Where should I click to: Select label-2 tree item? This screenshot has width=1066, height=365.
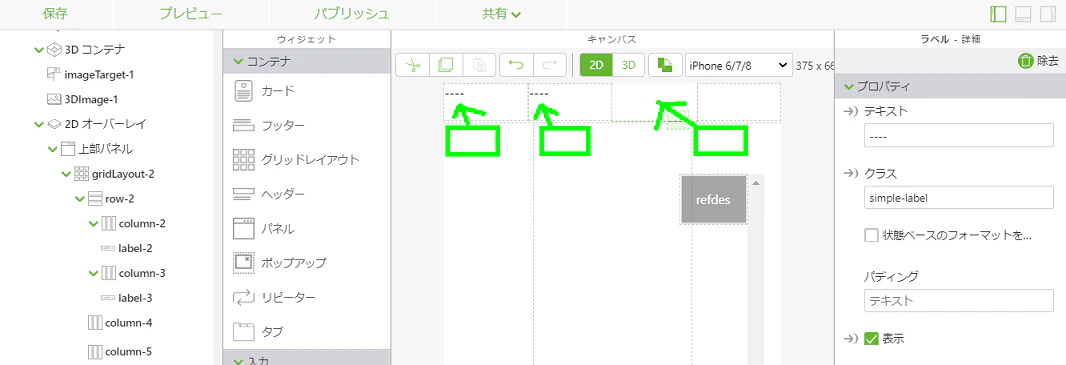(x=135, y=248)
